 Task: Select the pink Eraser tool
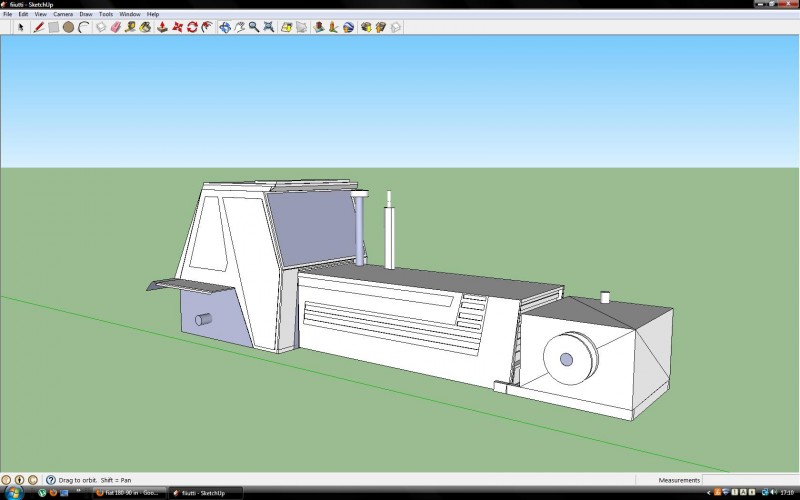116,27
